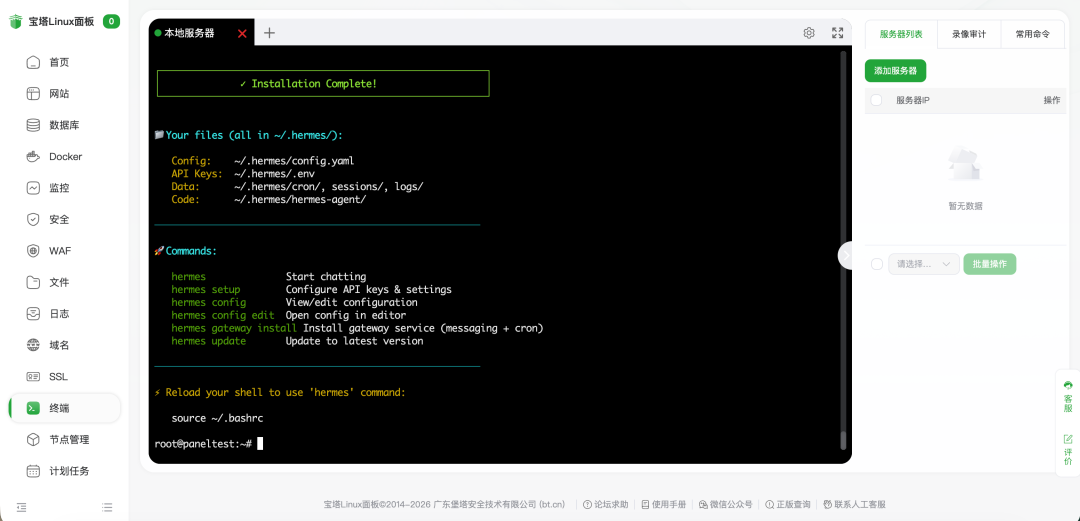Click the hermes config edit command text
The image size is (1080, 521).
(x=223, y=315)
